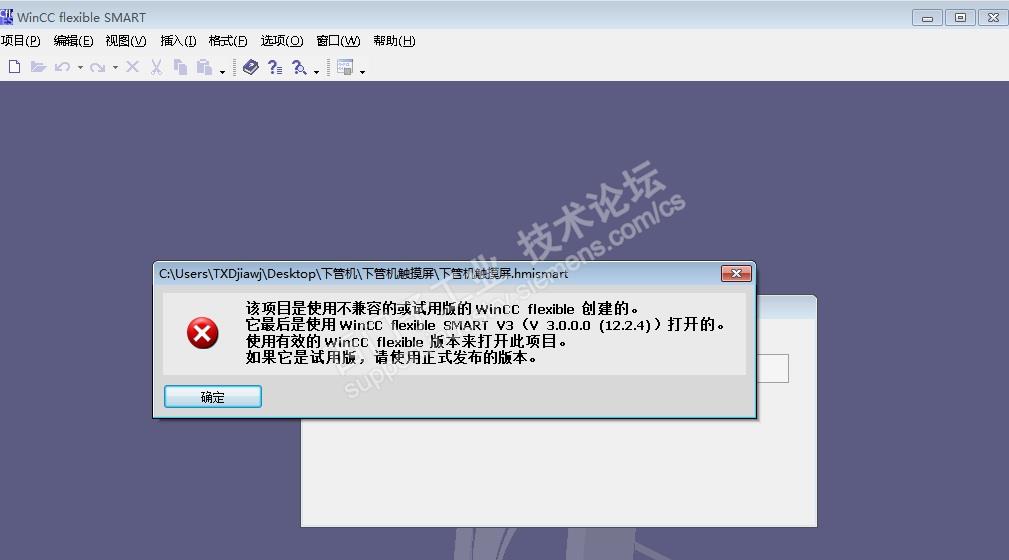Confirm the error dialog with 确定
This screenshot has height=560, width=1009.
(213, 397)
